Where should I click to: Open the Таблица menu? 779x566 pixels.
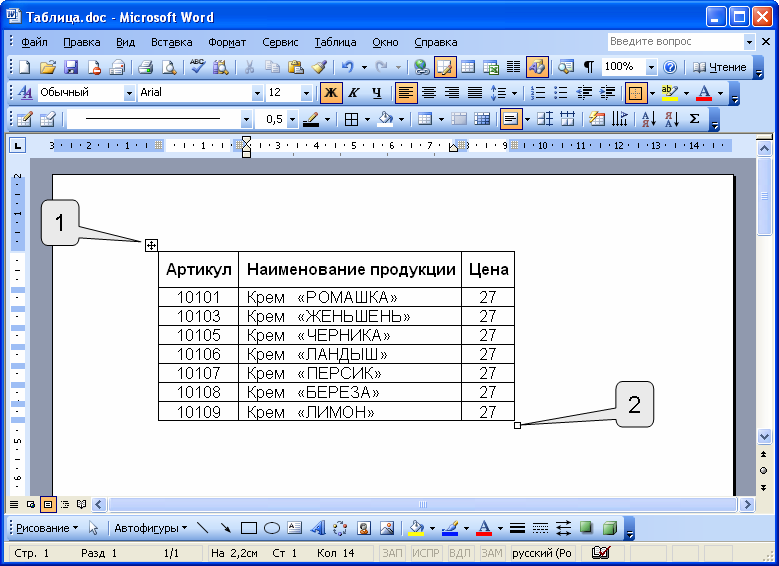335,42
